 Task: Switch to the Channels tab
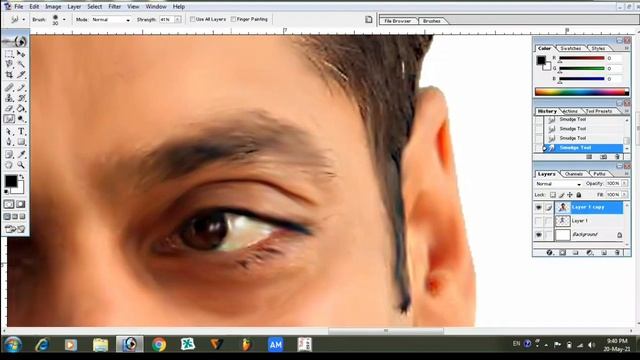click(x=573, y=174)
